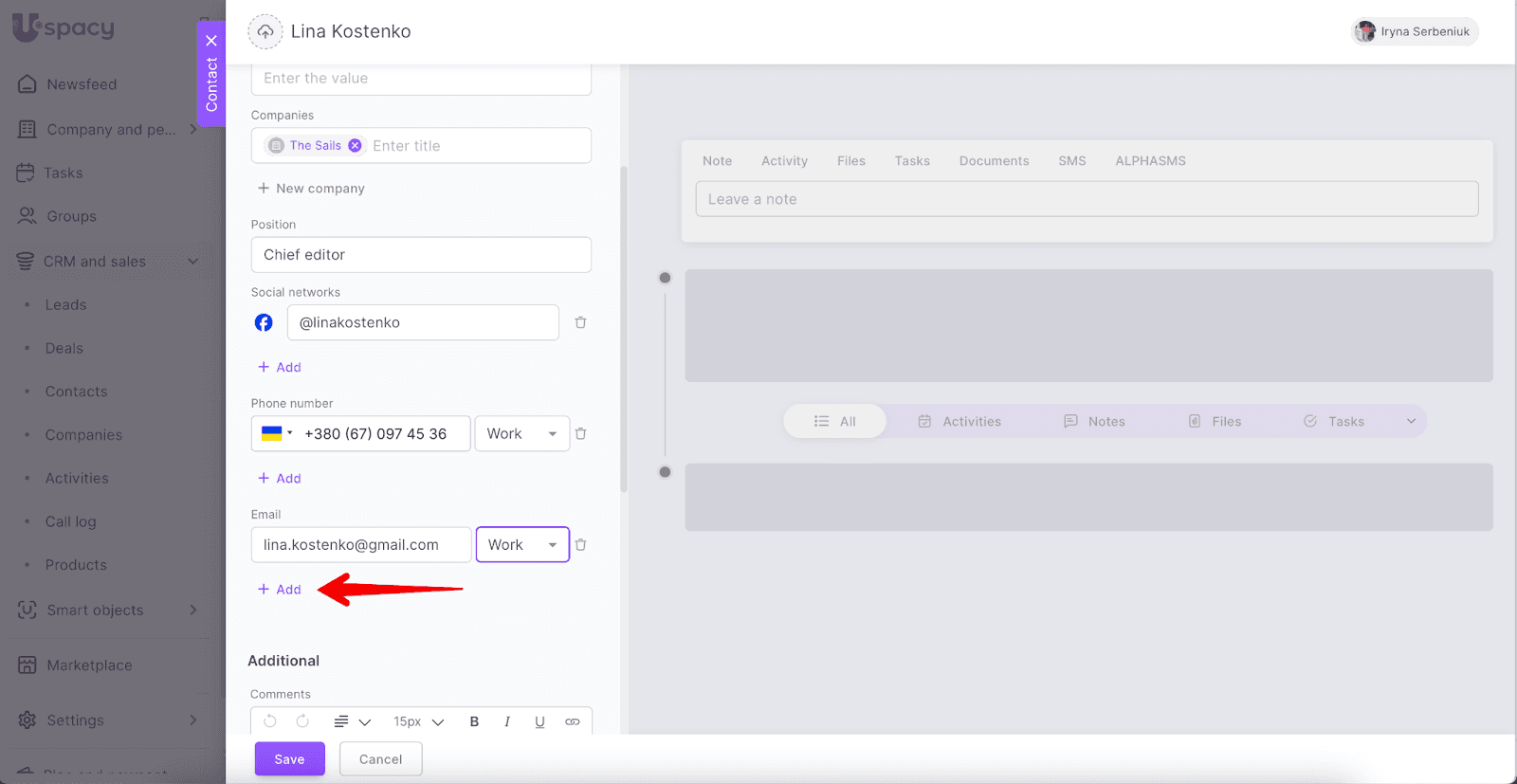Click the Position input field
Screen dimensions: 1517x784
(421, 255)
